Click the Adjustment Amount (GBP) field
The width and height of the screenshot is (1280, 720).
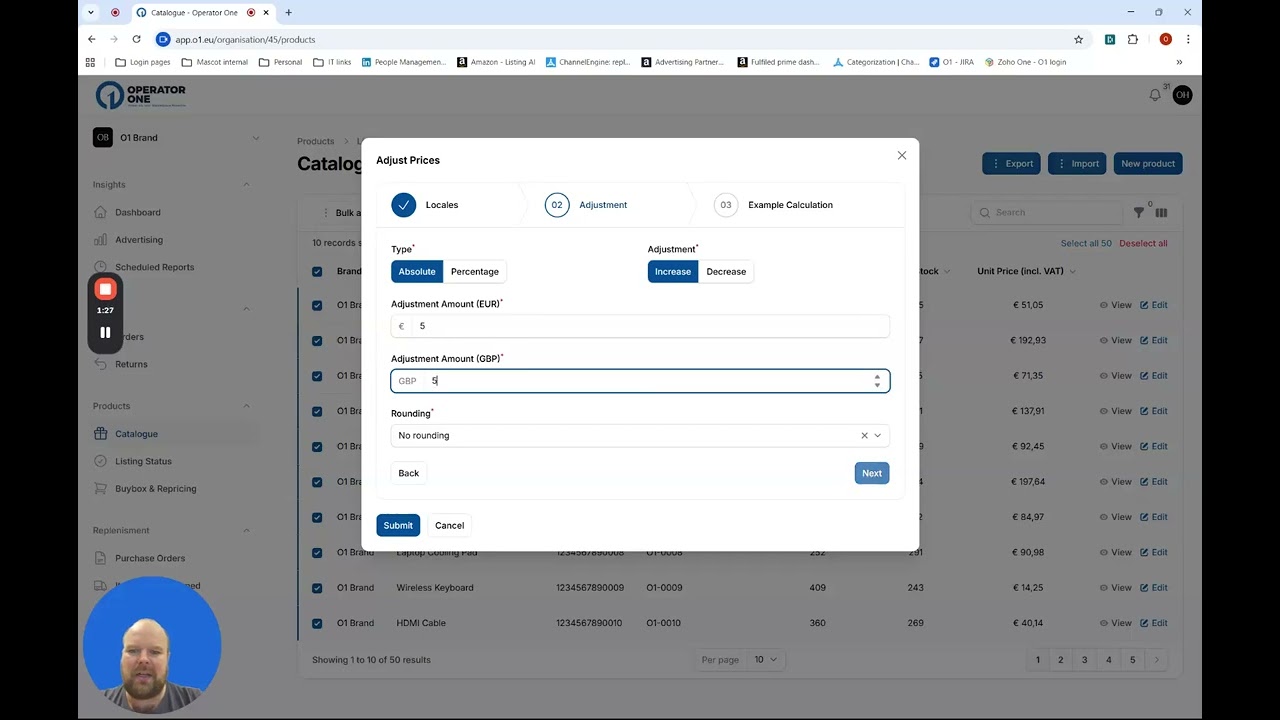(640, 381)
